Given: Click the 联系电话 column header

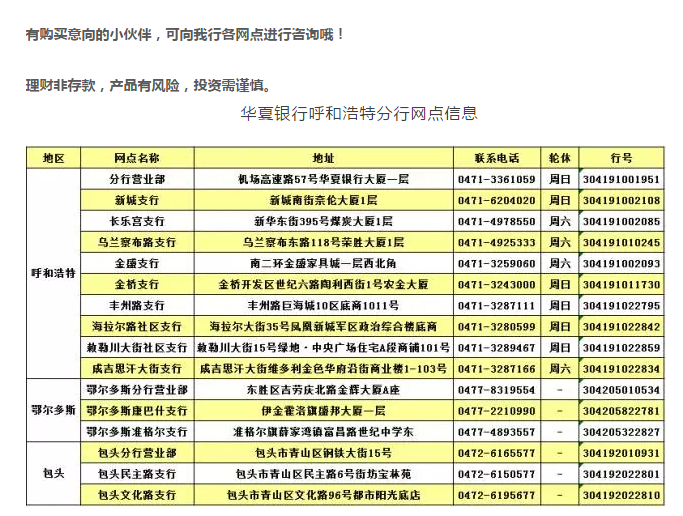Looking at the screenshot, I should 497,158.
